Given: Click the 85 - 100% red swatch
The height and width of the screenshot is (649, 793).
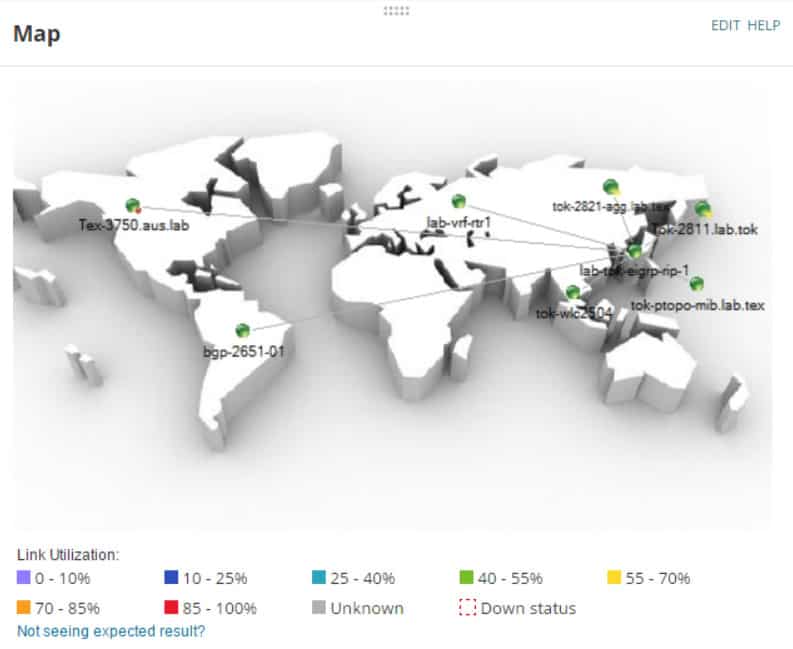Looking at the screenshot, I should tap(171, 607).
